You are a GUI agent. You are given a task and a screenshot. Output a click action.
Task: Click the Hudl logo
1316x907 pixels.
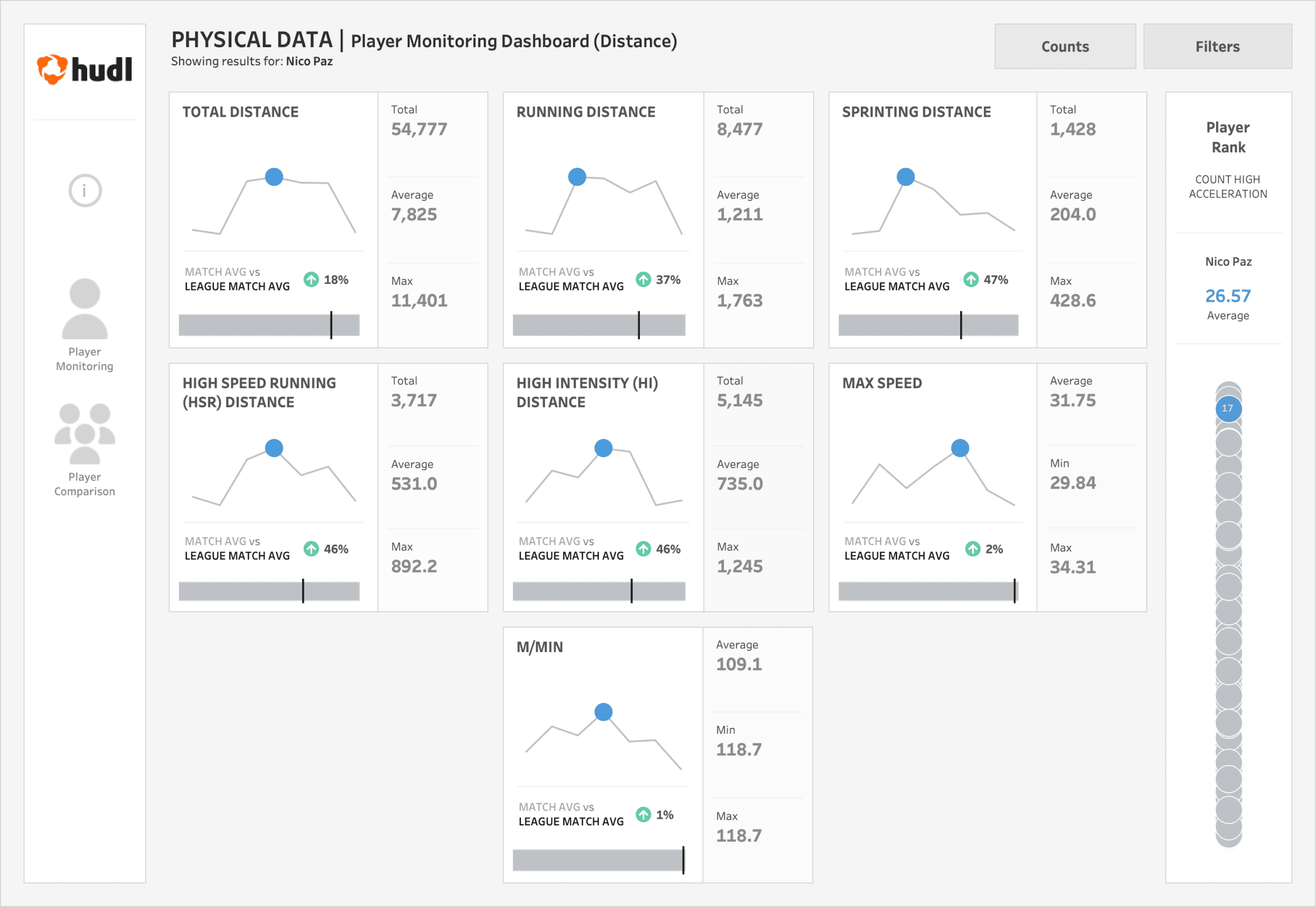[84, 70]
